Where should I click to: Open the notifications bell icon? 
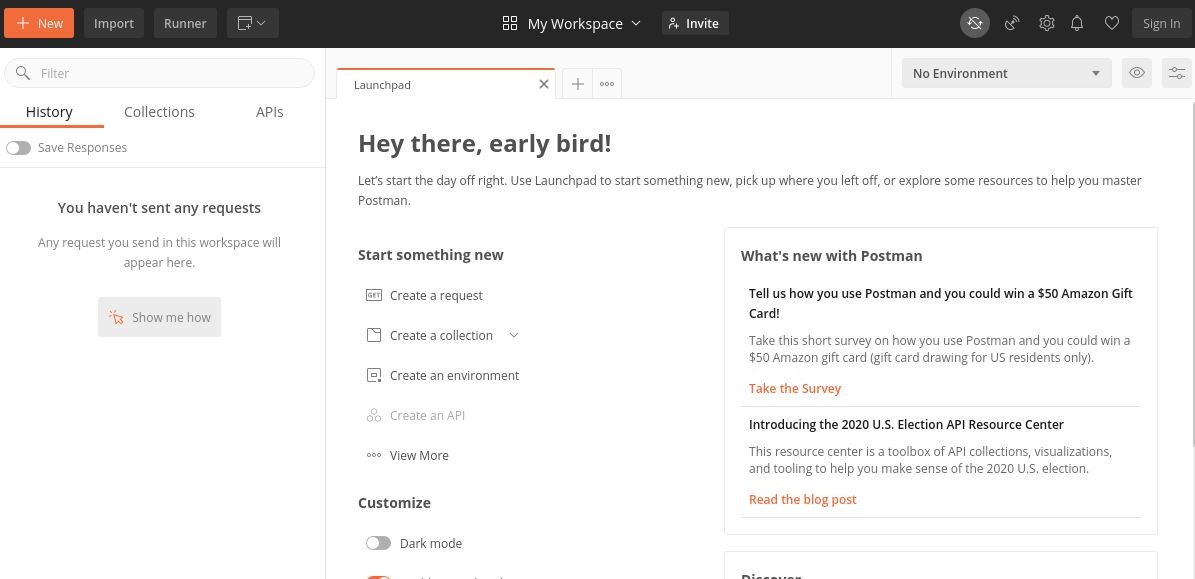pos(1077,23)
